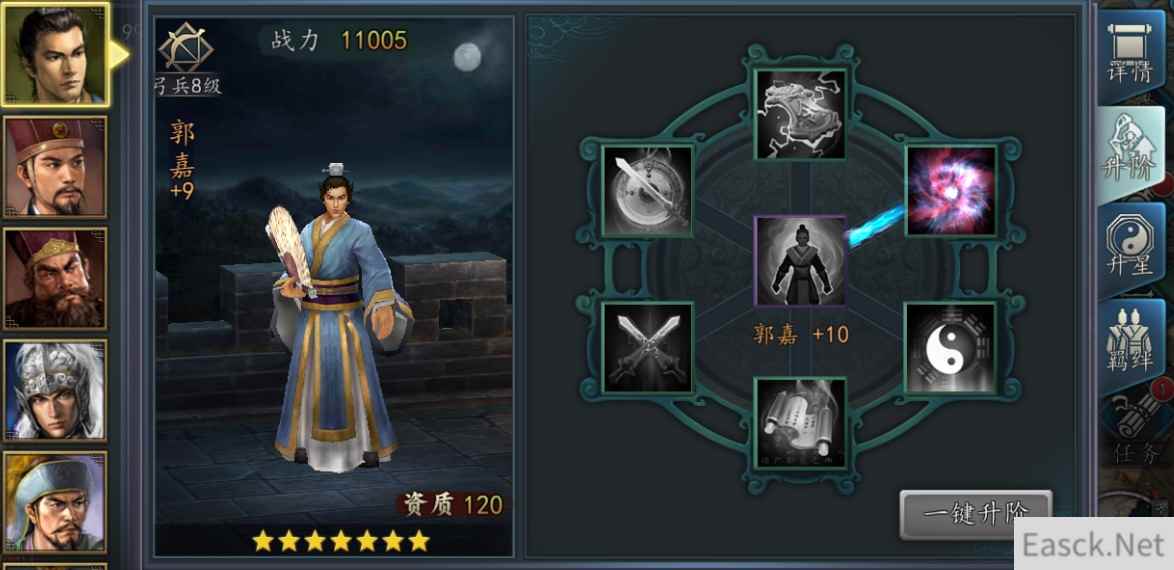Viewport: 1174px width, 570px height.
Task: Select the scroll material slot
Action: 800,424
